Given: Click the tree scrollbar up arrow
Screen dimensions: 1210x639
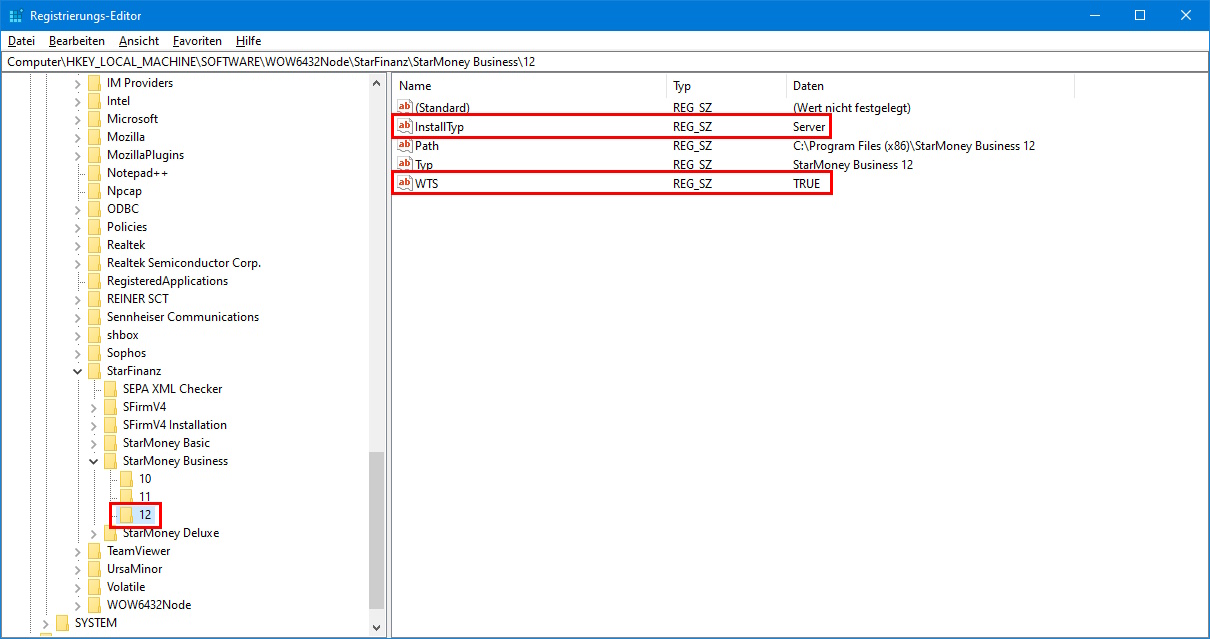Looking at the screenshot, I should tap(376, 83).
